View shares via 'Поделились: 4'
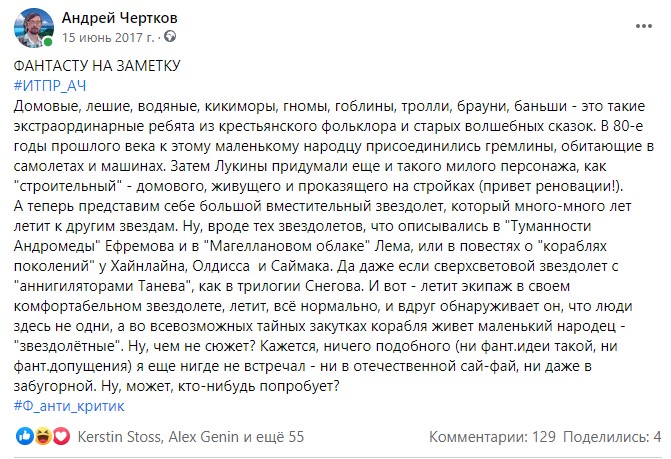This screenshot has width=671, height=459. (611, 437)
